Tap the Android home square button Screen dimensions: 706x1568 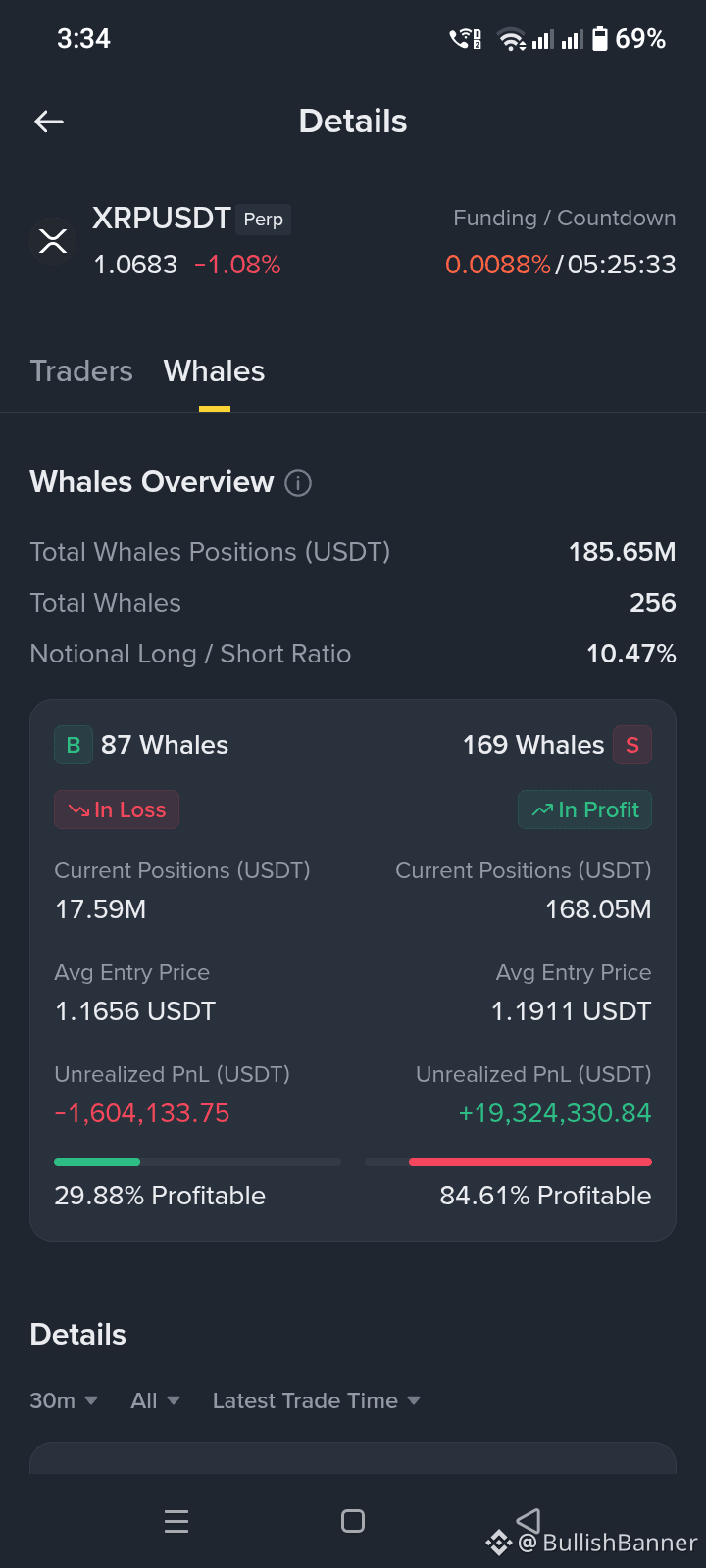point(353,1521)
